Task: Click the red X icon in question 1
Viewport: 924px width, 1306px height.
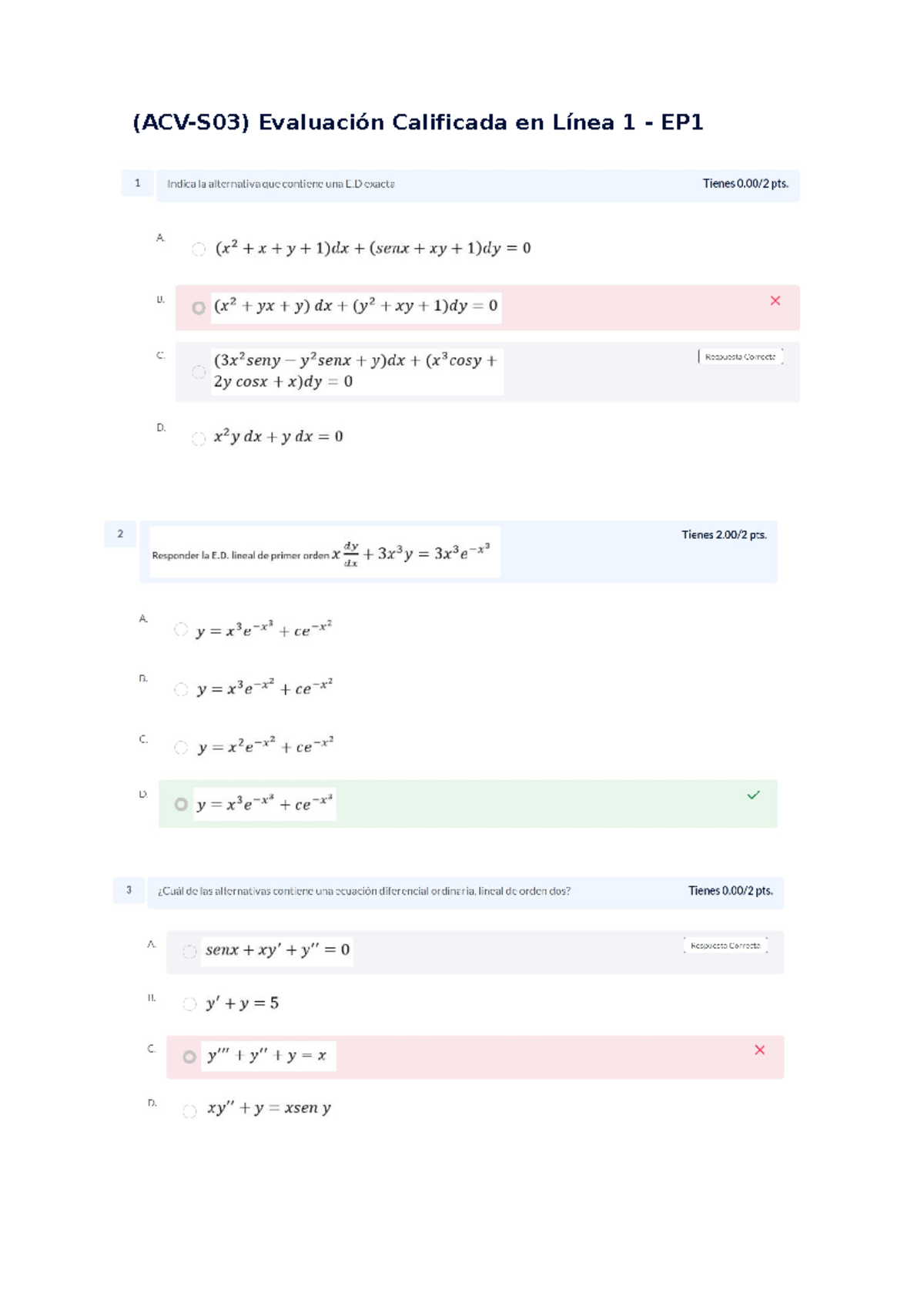Action: pos(775,301)
